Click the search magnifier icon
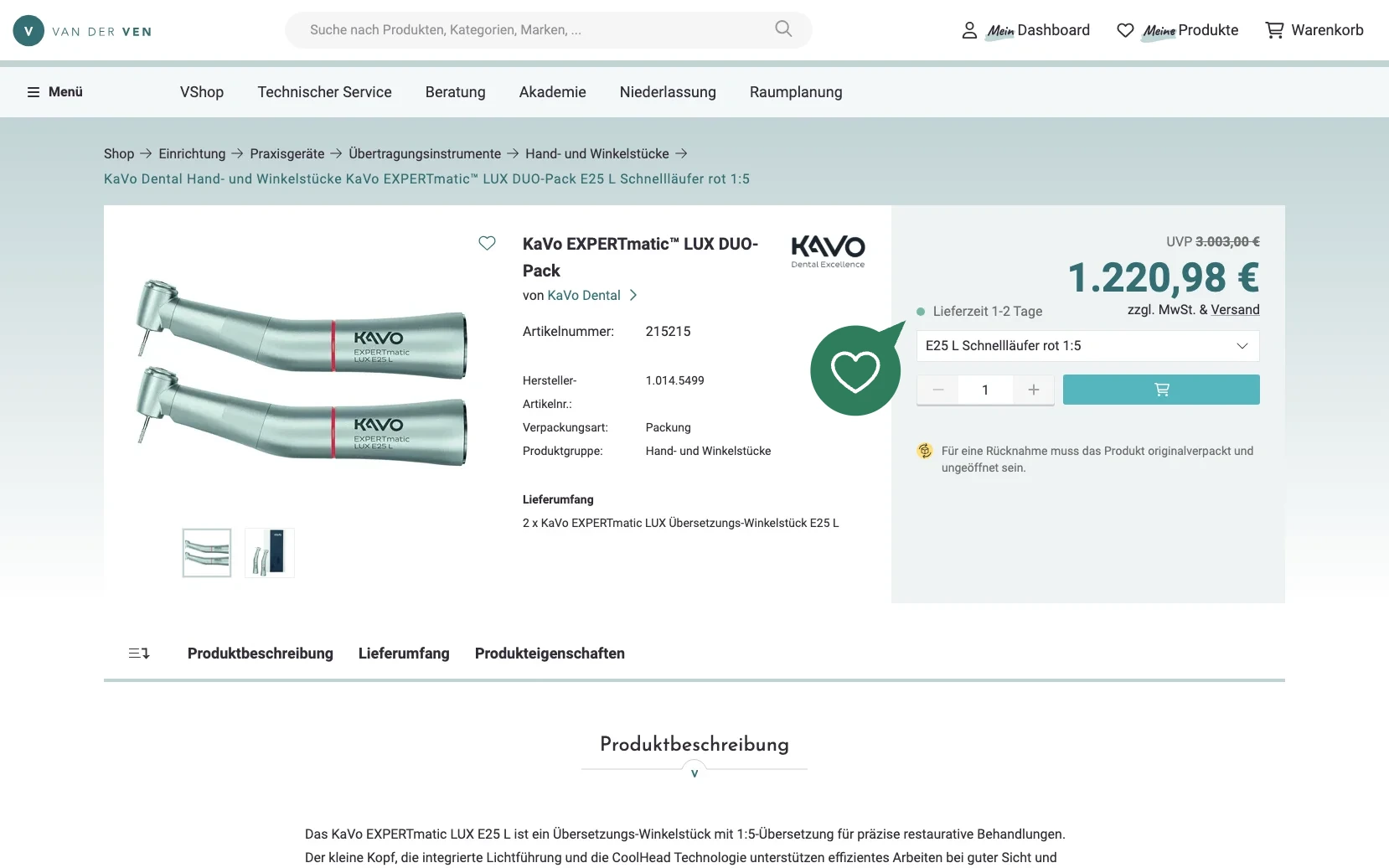This screenshot has height=868, width=1389. coord(783,29)
